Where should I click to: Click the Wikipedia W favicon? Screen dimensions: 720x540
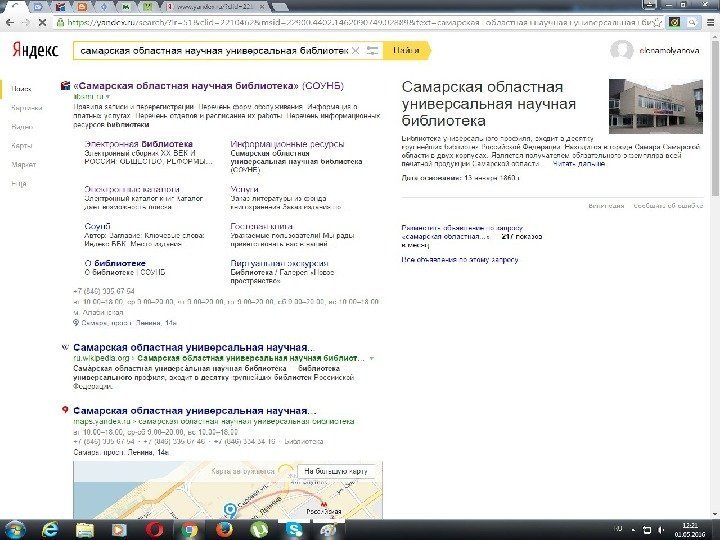pyautogui.click(x=65, y=348)
